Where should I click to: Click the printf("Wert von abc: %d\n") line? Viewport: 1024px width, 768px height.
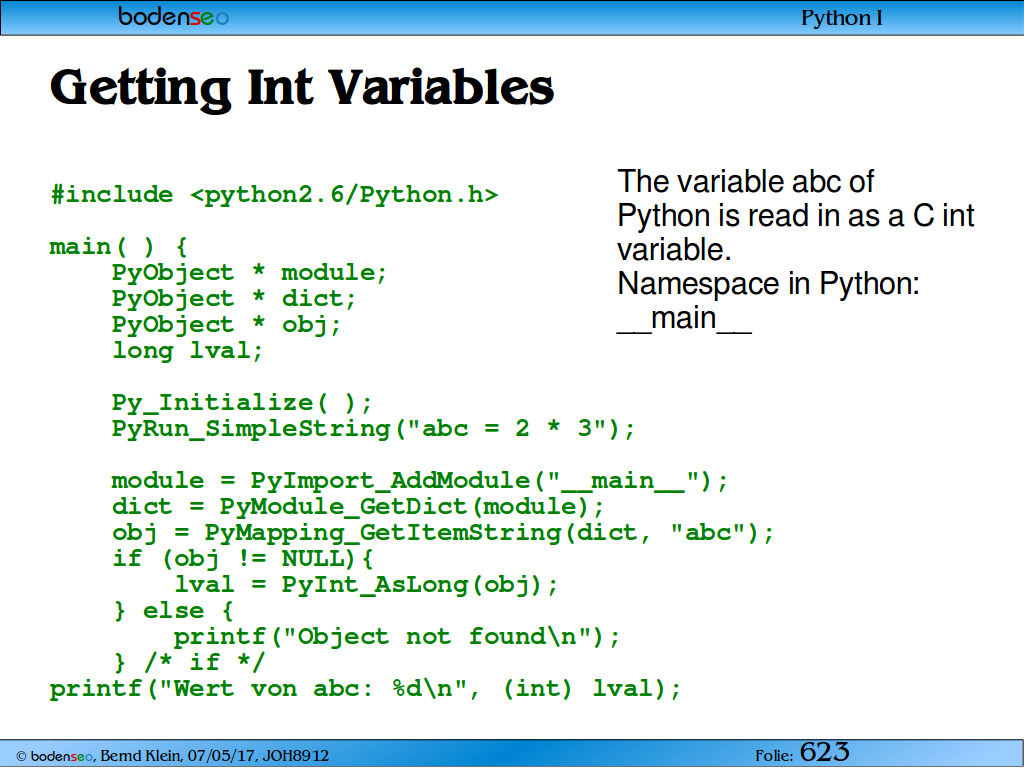coord(365,690)
